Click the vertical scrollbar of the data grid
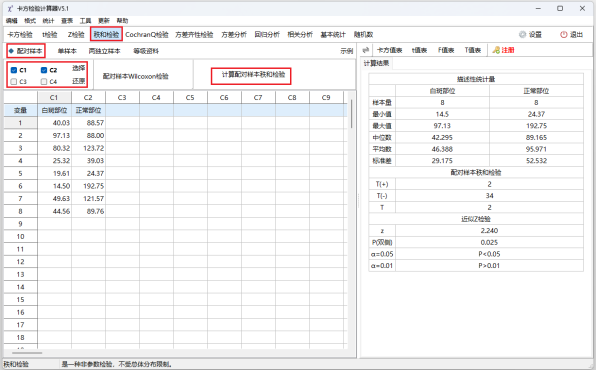 pyautogui.click(x=352, y=113)
